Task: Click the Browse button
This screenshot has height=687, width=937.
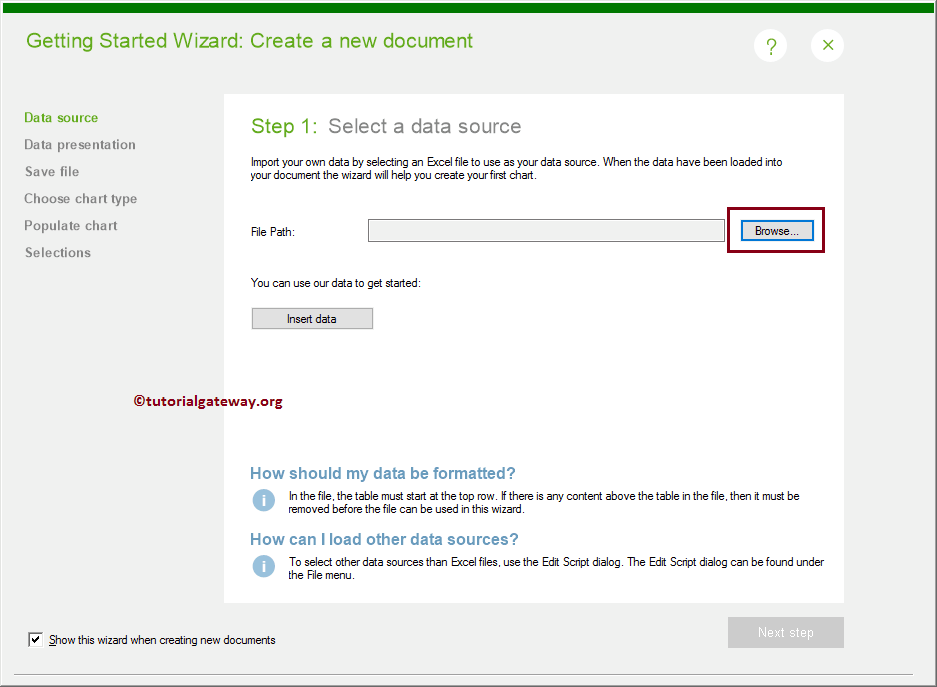Action: [x=776, y=230]
